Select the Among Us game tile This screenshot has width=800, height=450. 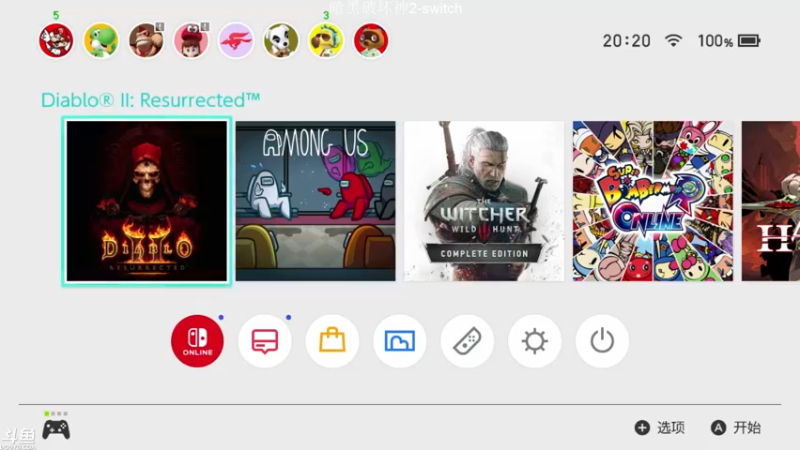click(315, 201)
